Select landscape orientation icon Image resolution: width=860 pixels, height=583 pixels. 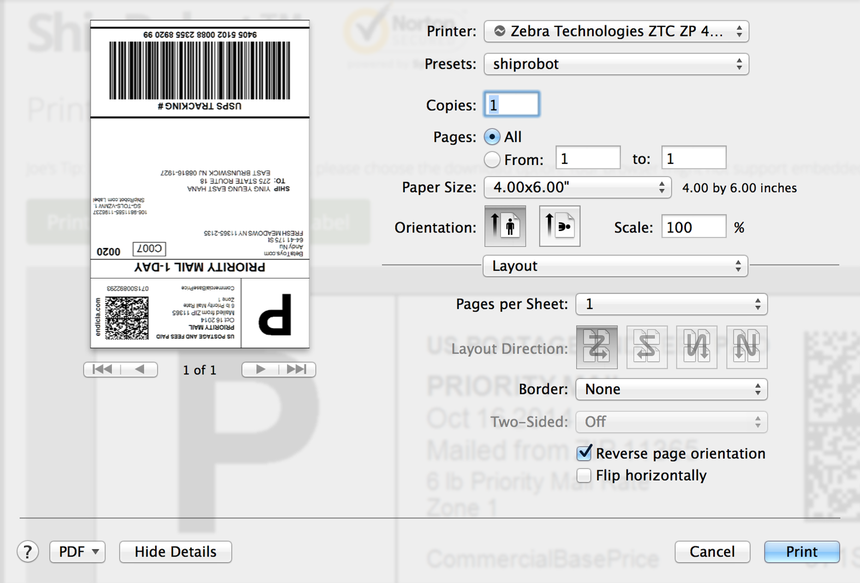coord(559,226)
